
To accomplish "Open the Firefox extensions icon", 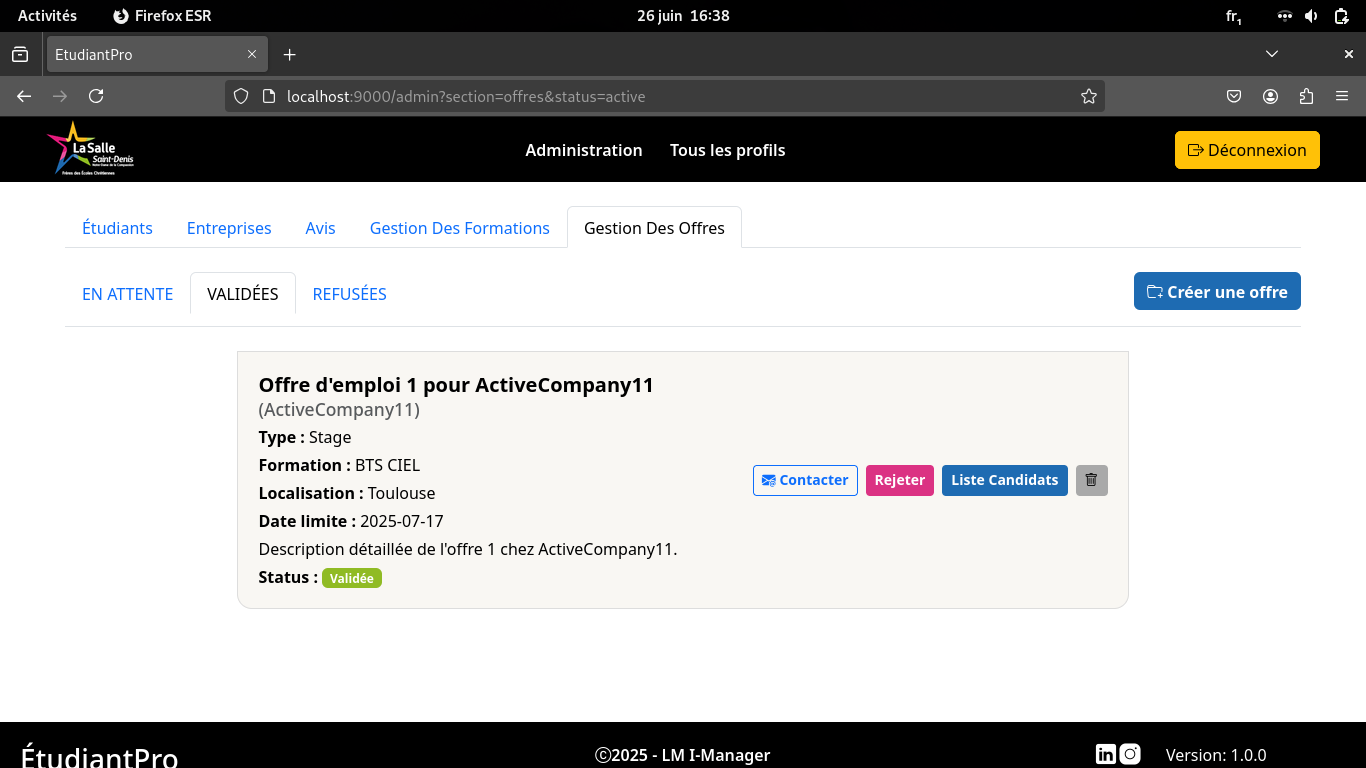I will point(1306,96).
